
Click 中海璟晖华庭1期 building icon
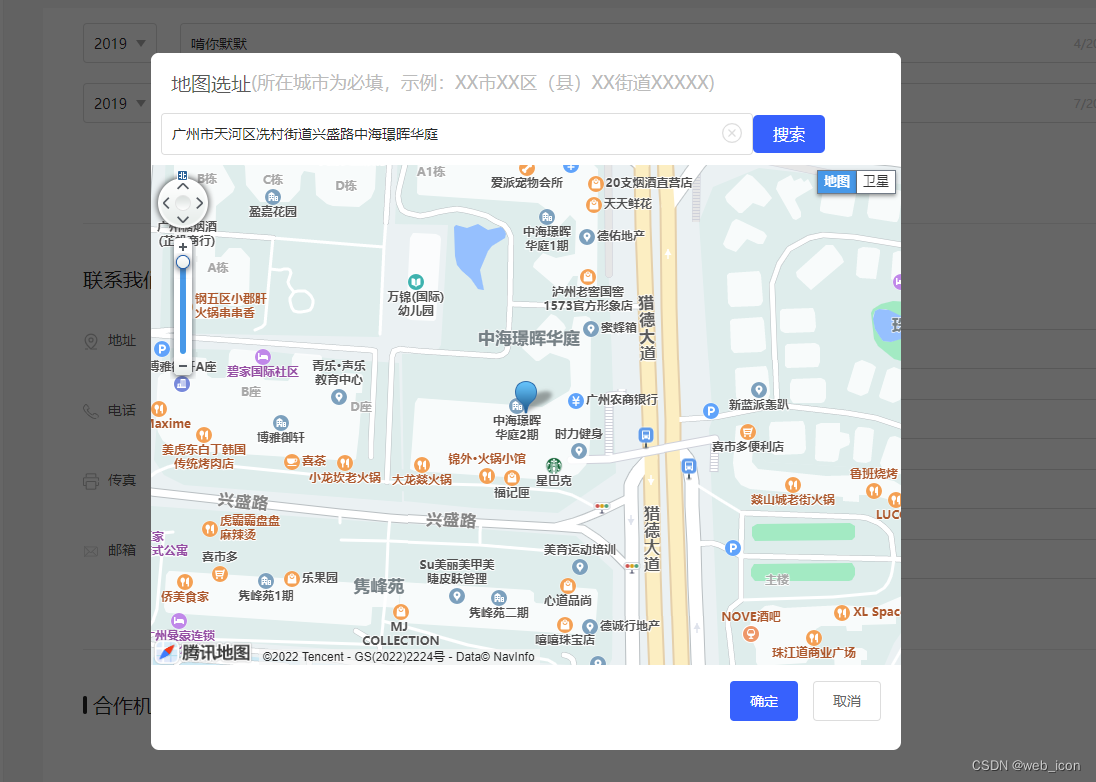tap(547, 217)
